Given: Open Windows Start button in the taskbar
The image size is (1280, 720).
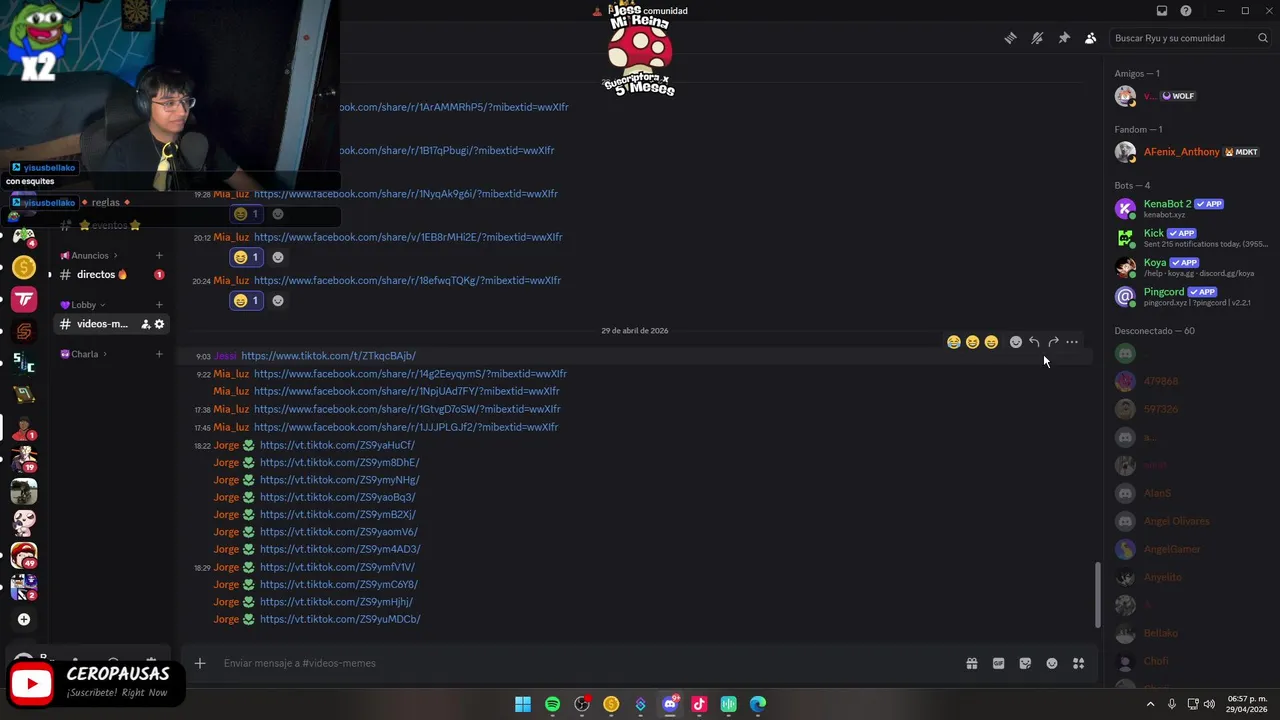Looking at the screenshot, I should [523, 704].
